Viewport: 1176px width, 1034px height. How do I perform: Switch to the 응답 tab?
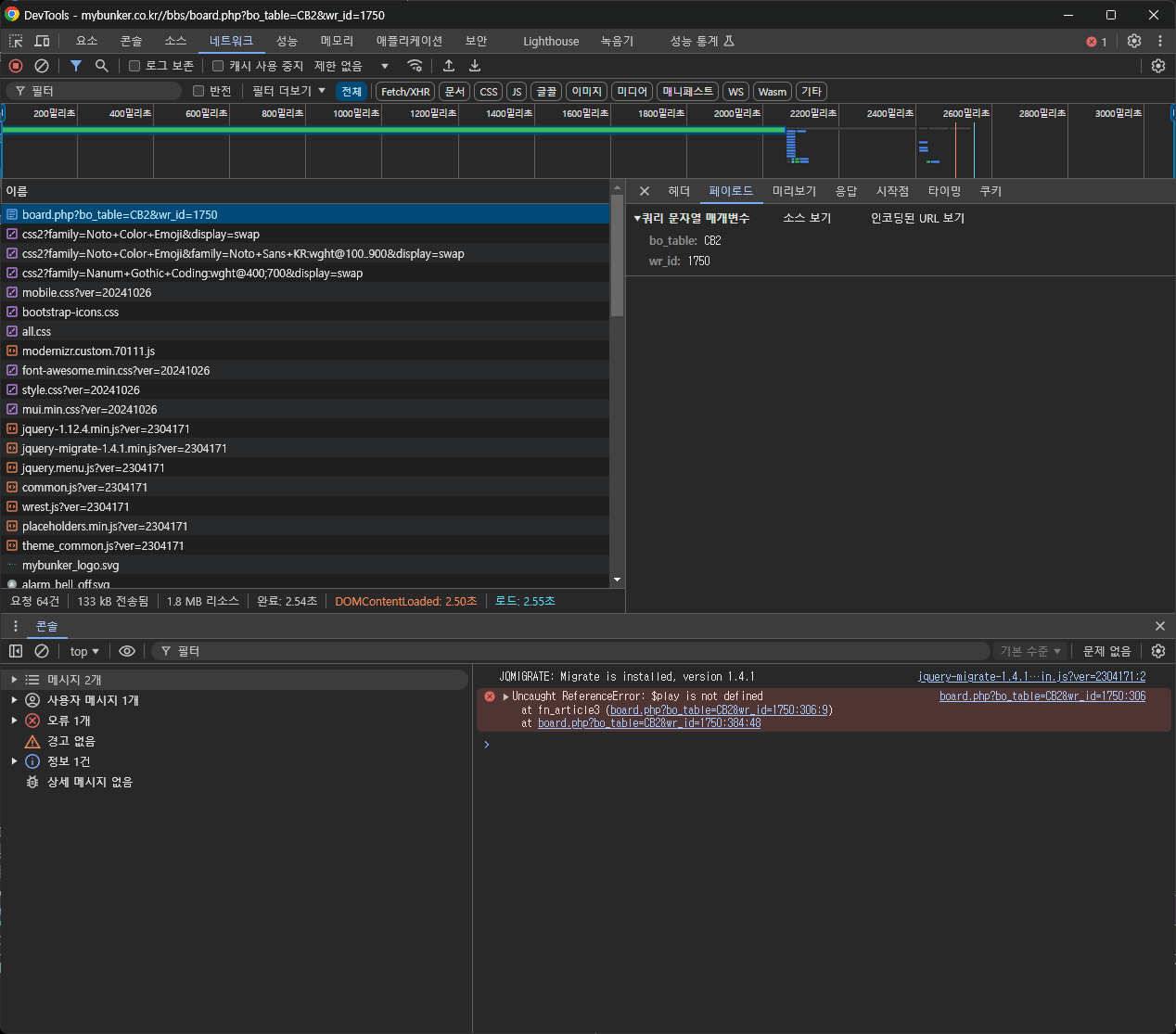click(846, 191)
